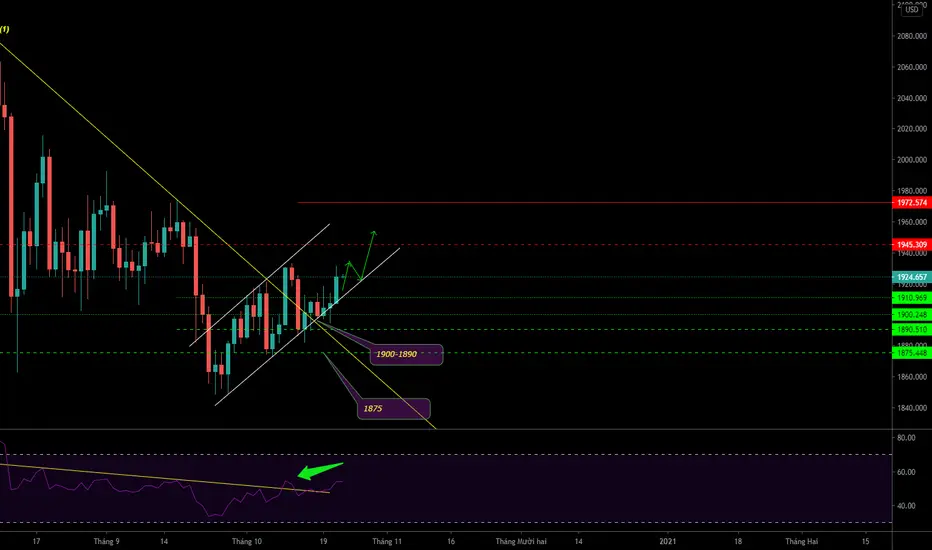Select the 1972.574 red price label

[912, 203]
